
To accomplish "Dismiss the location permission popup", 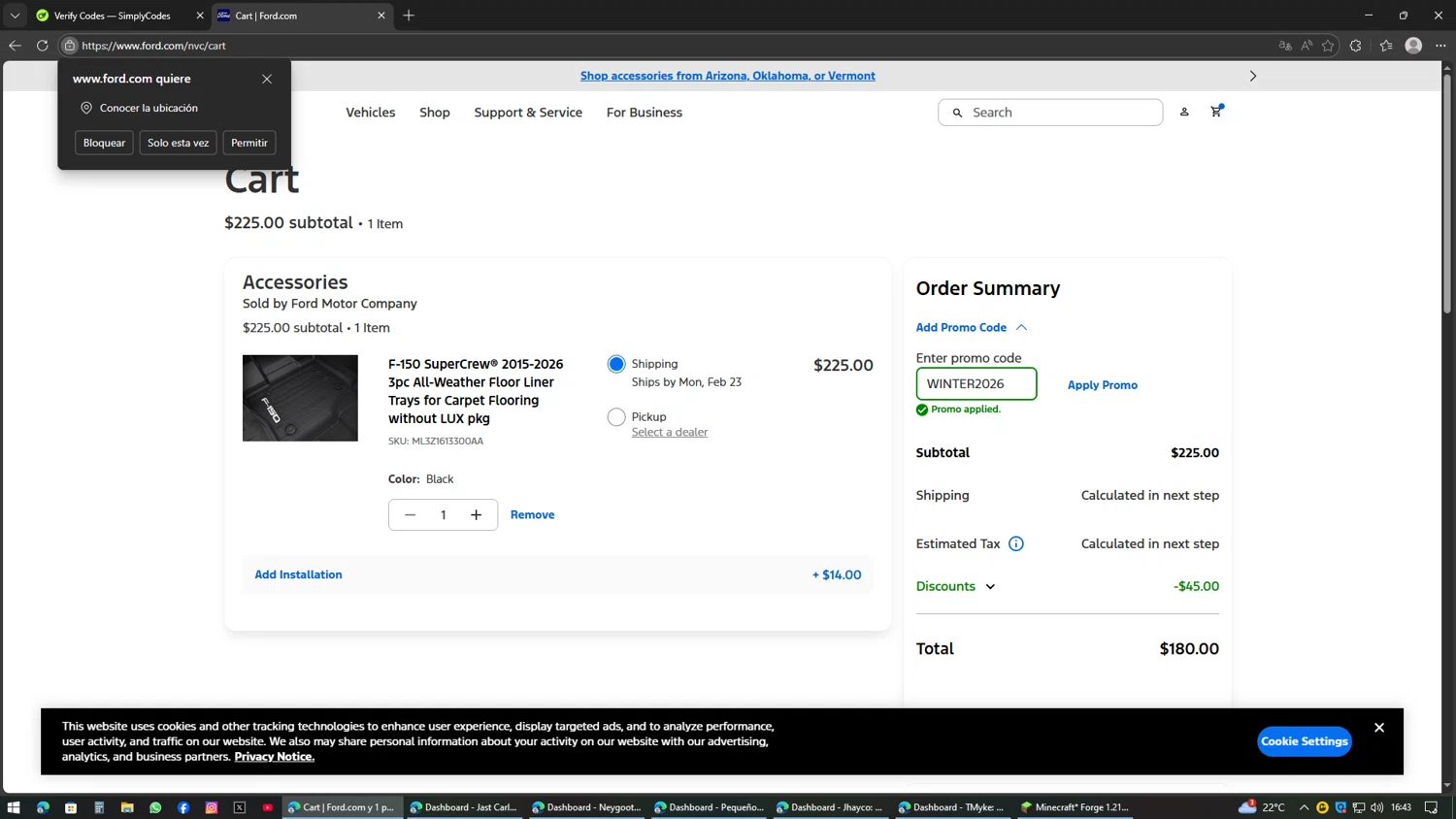I will [x=267, y=79].
